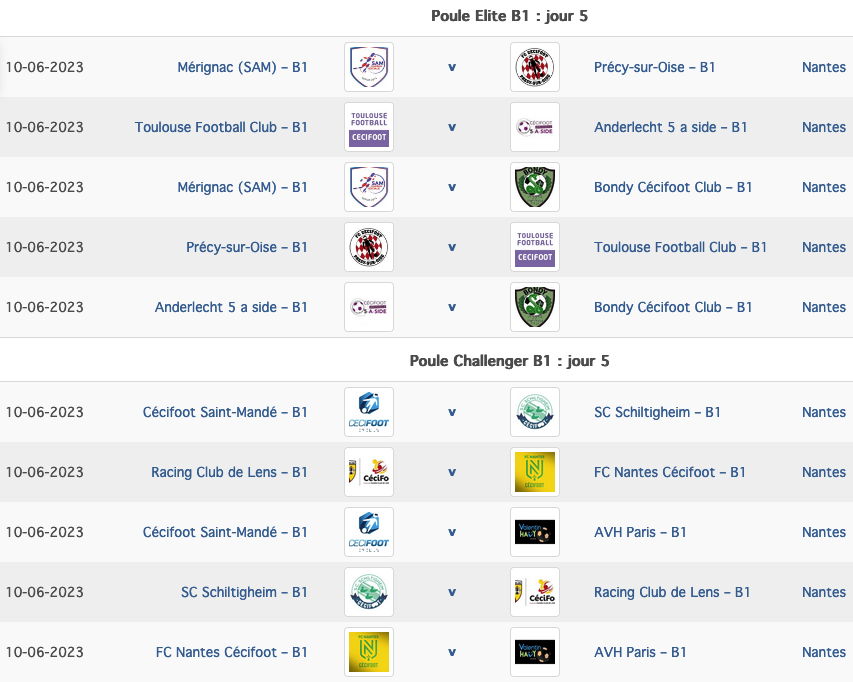853x682 pixels.
Task: Open Nantes venue link in first Elite row
Action: pyautogui.click(x=824, y=67)
